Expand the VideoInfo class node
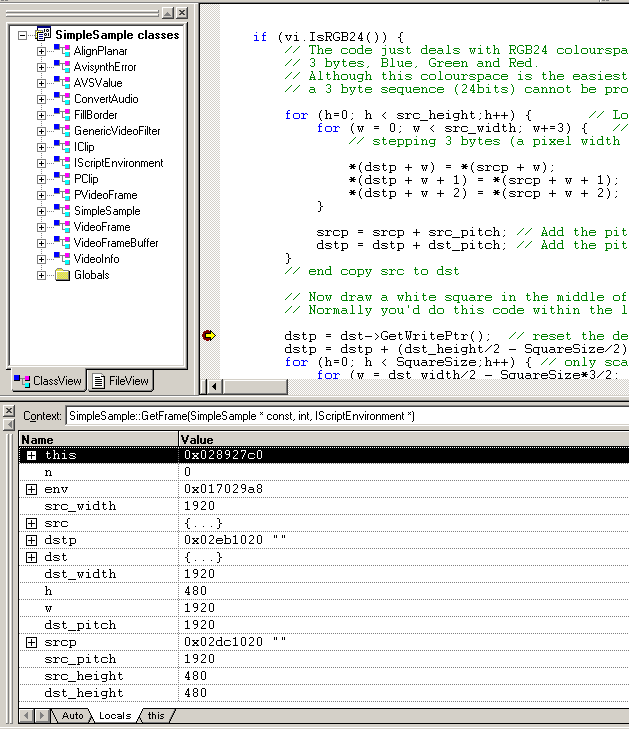Screen dimensions: 629x729 (x=41, y=259)
